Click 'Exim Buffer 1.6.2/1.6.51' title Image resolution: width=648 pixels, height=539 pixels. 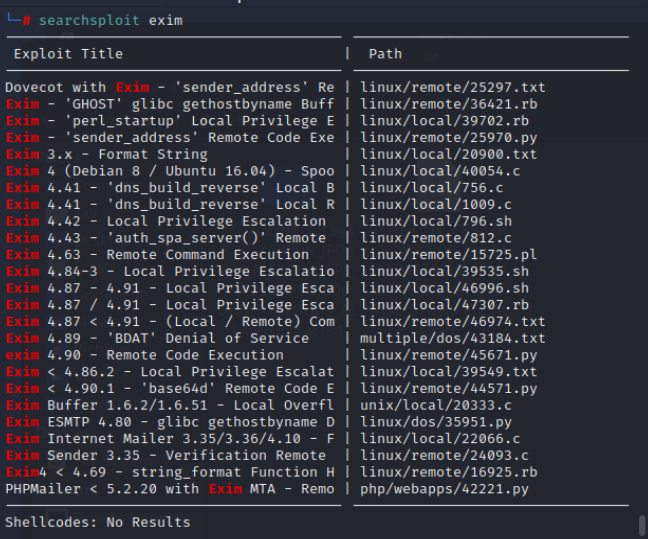170,405
